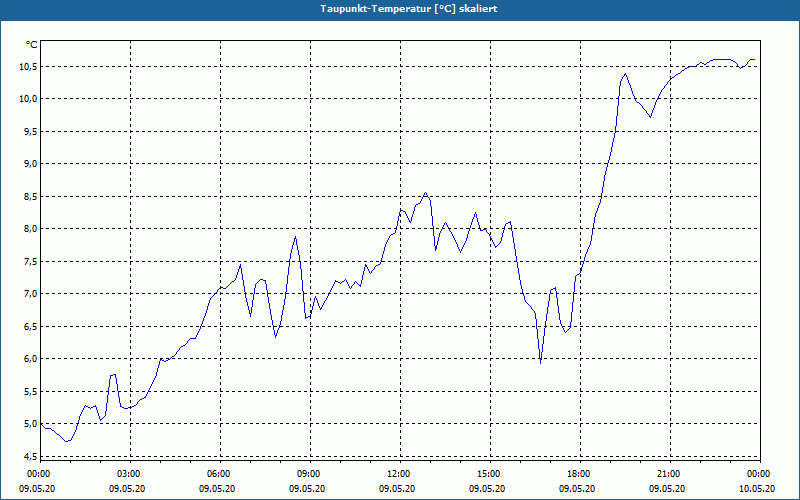
Task: Click the 10,5 y-axis label
Action: coord(29,66)
